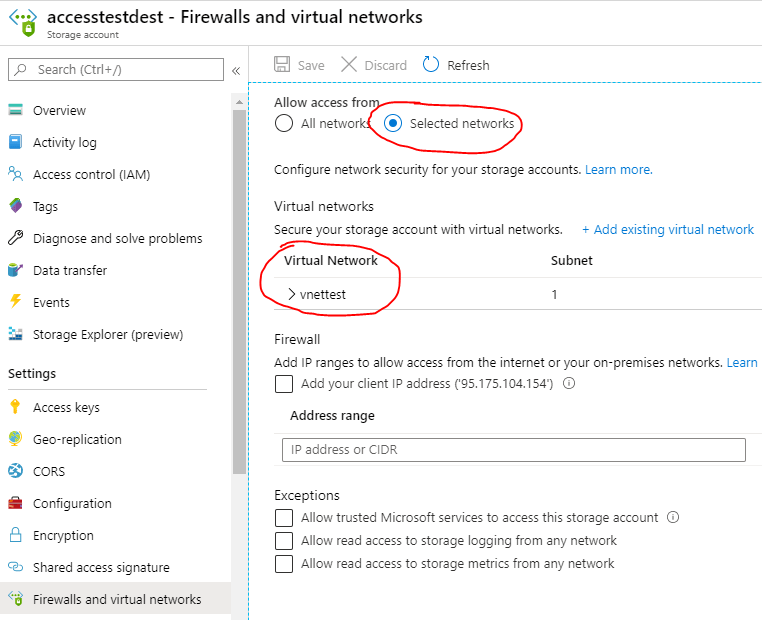Click the Events lightning bolt icon
The width and height of the screenshot is (762, 620).
[x=15, y=302]
